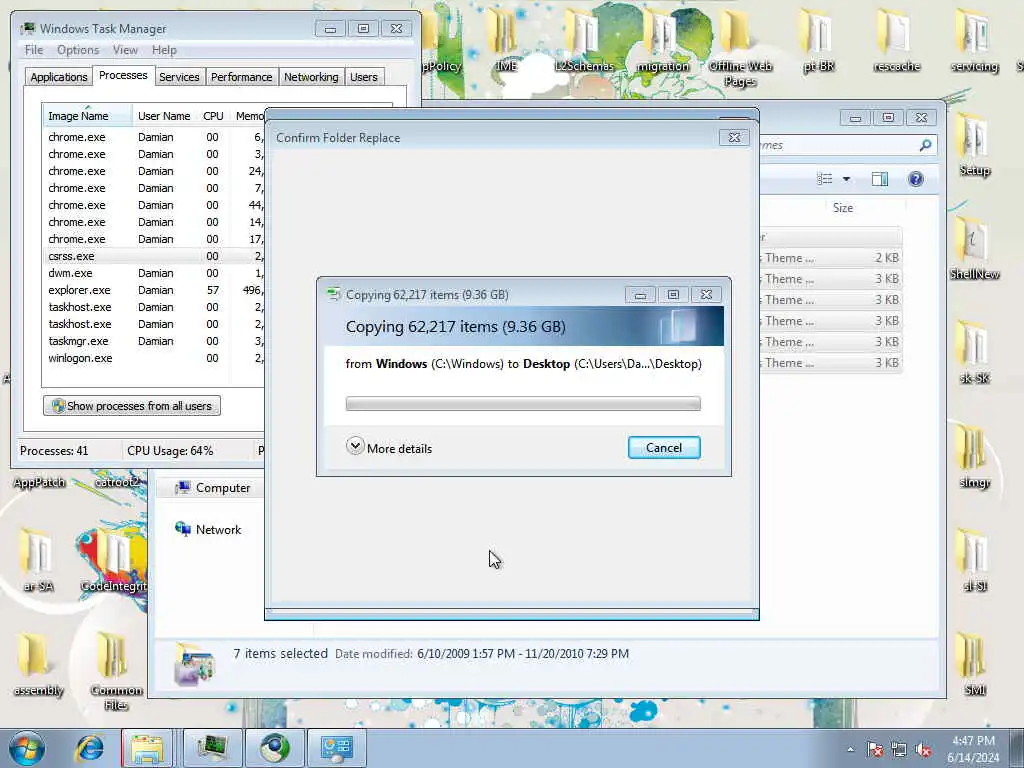Open the last taskbar app icon
Image resolution: width=1024 pixels, height=768 pixels.
[x=336, y=748]
